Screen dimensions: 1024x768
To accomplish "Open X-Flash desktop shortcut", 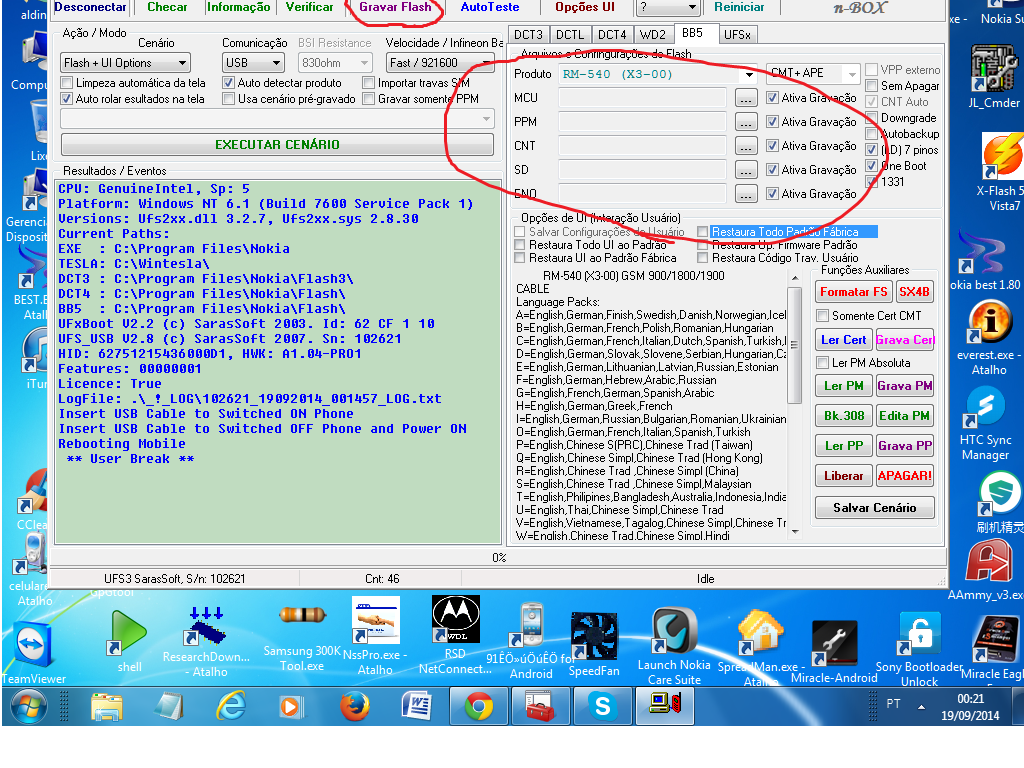I will coord(1000,172).
